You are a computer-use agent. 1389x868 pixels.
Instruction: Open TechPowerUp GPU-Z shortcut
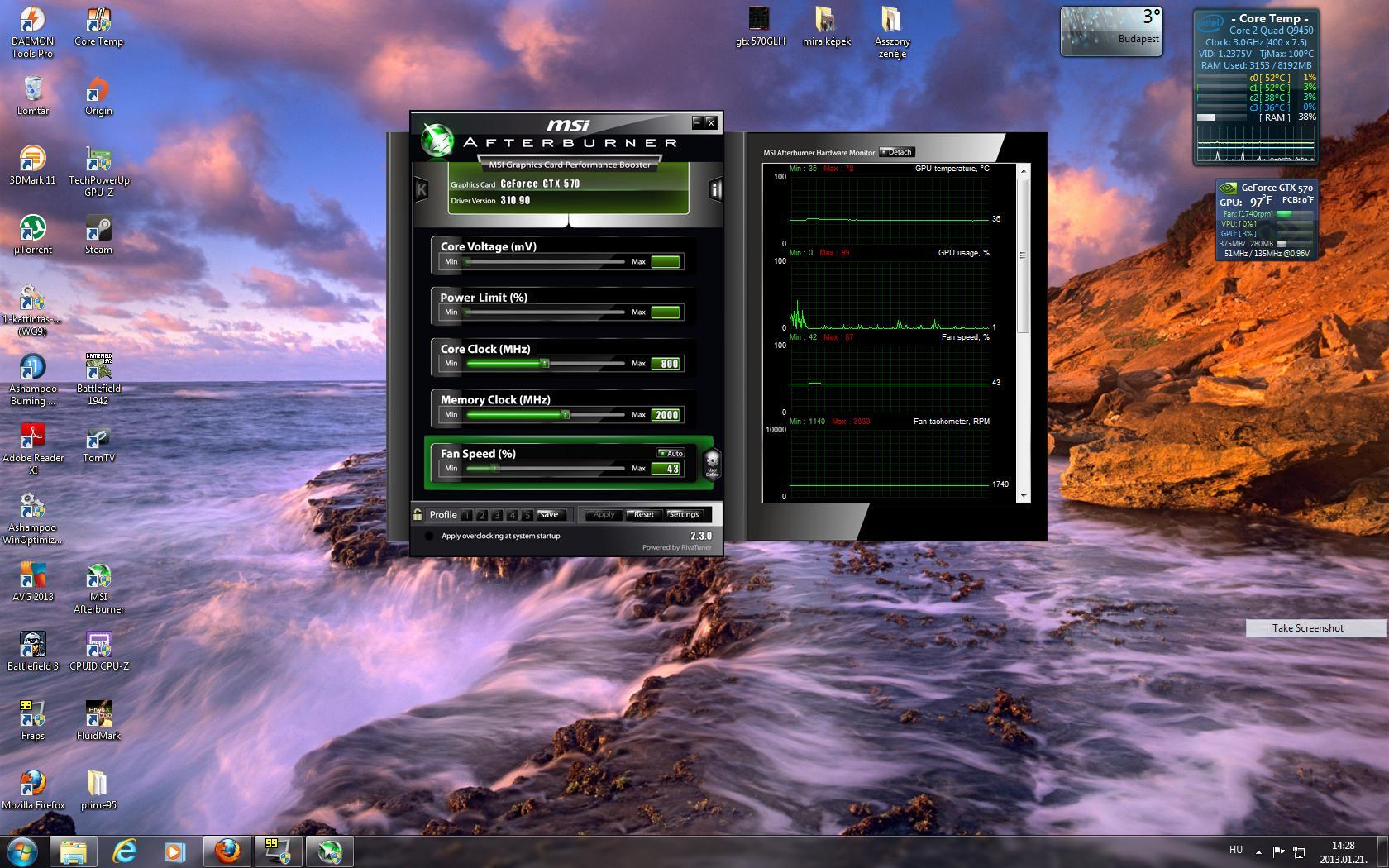[x=98, y=172]
